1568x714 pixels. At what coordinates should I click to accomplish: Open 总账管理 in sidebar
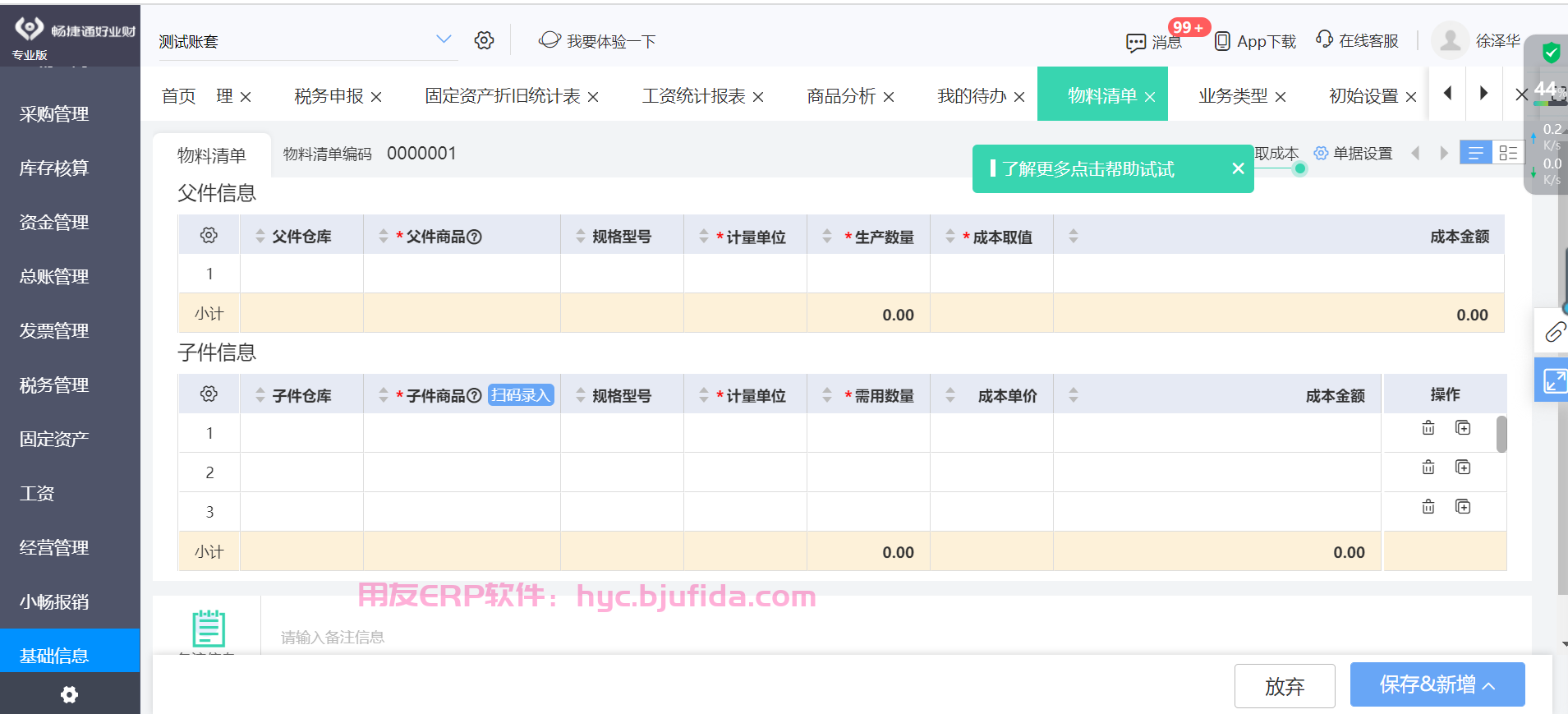[x=54, y=277]
